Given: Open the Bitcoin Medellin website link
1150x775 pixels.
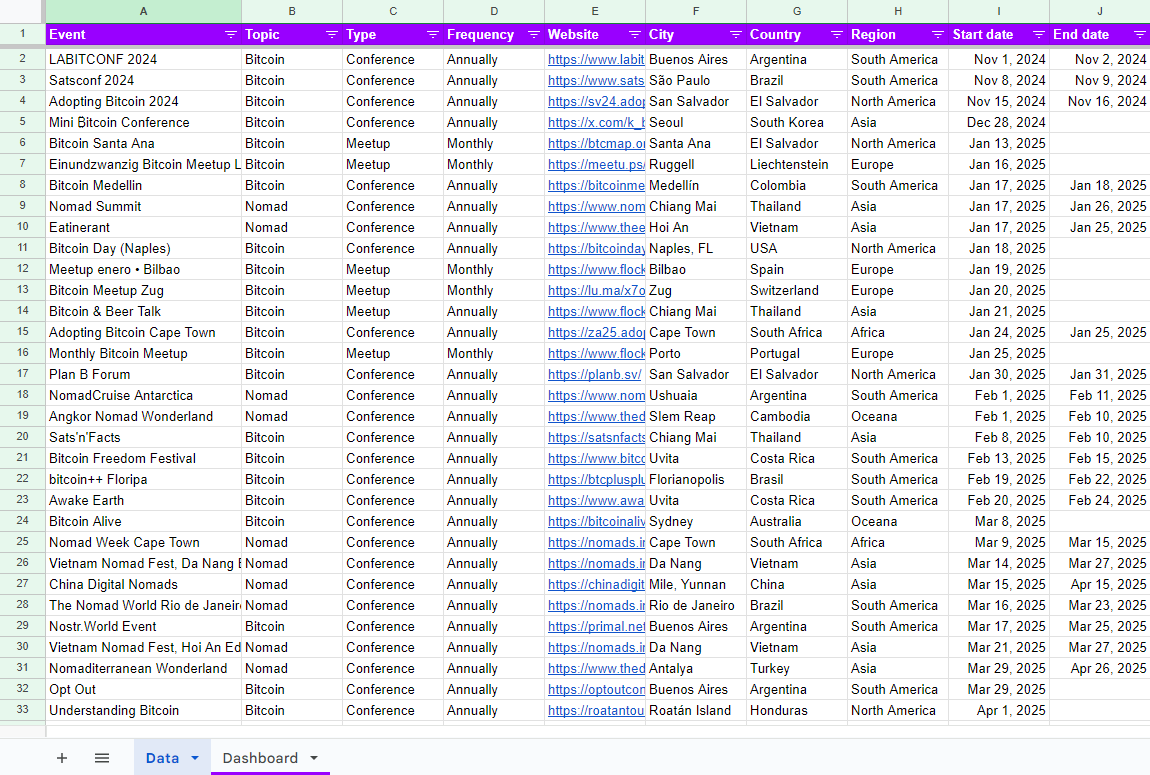Looking at the screenshot, I should tap(596, 186).
